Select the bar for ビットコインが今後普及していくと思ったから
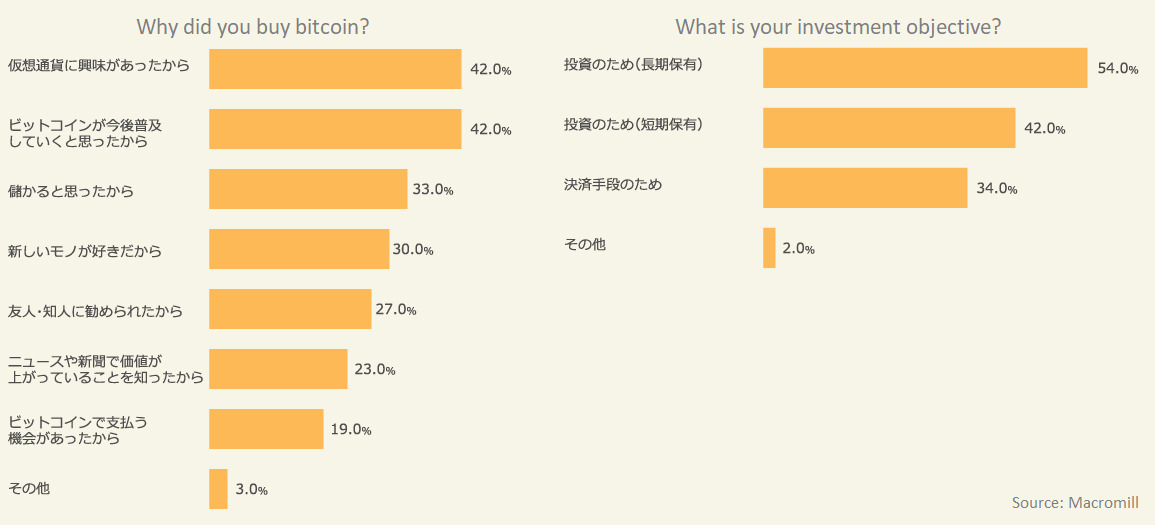The image size is (1155, 525). (335, 129)
